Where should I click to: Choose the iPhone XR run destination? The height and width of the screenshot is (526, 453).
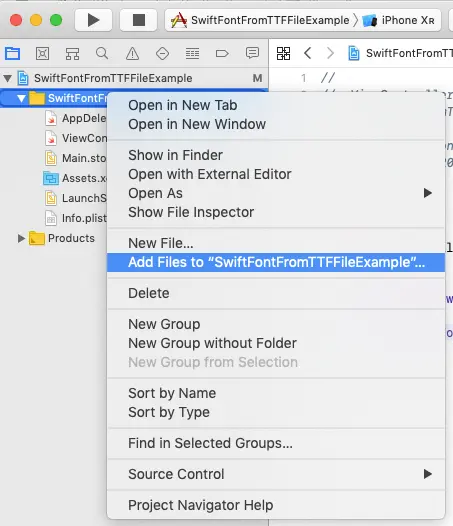click(x=398, y=20)
